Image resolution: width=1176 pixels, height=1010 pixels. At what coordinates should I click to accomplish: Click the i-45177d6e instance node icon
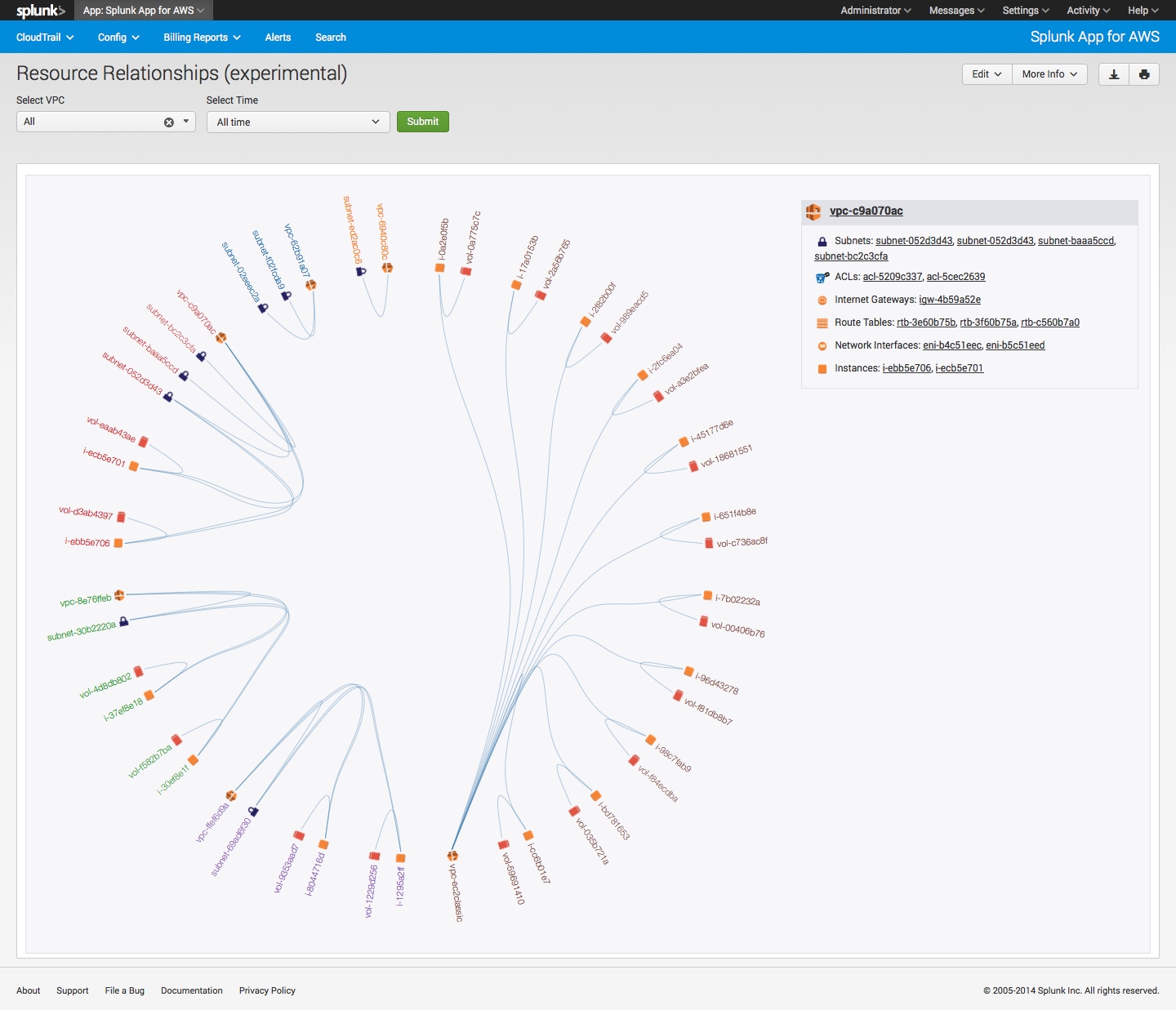[684, 442]
